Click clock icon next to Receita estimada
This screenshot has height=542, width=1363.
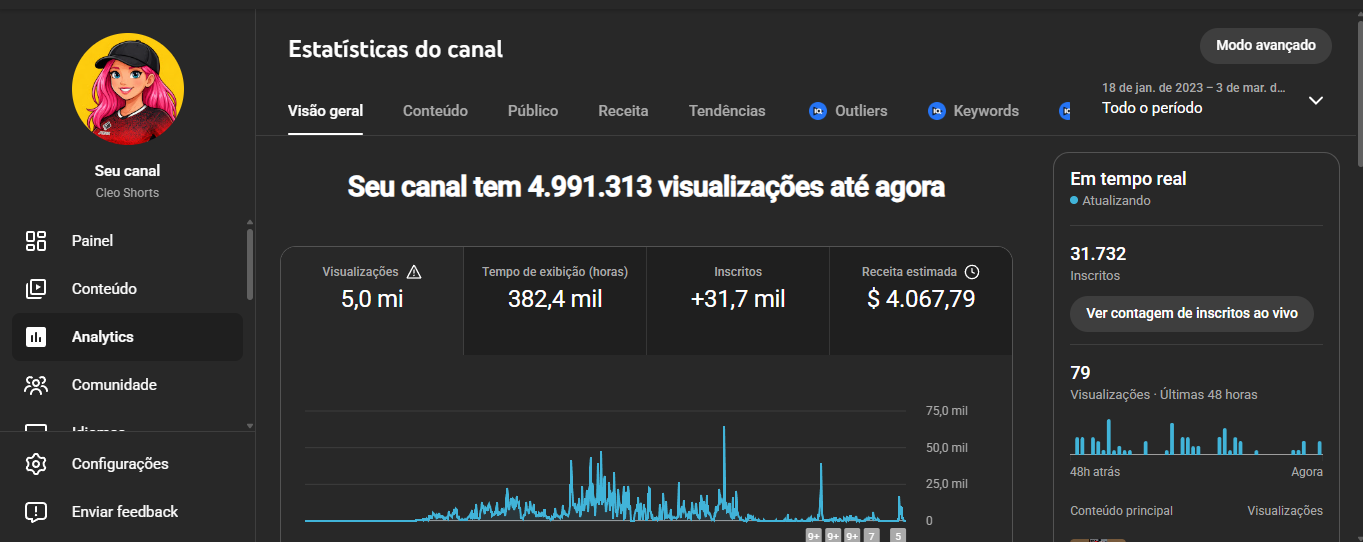pos(972,272)
